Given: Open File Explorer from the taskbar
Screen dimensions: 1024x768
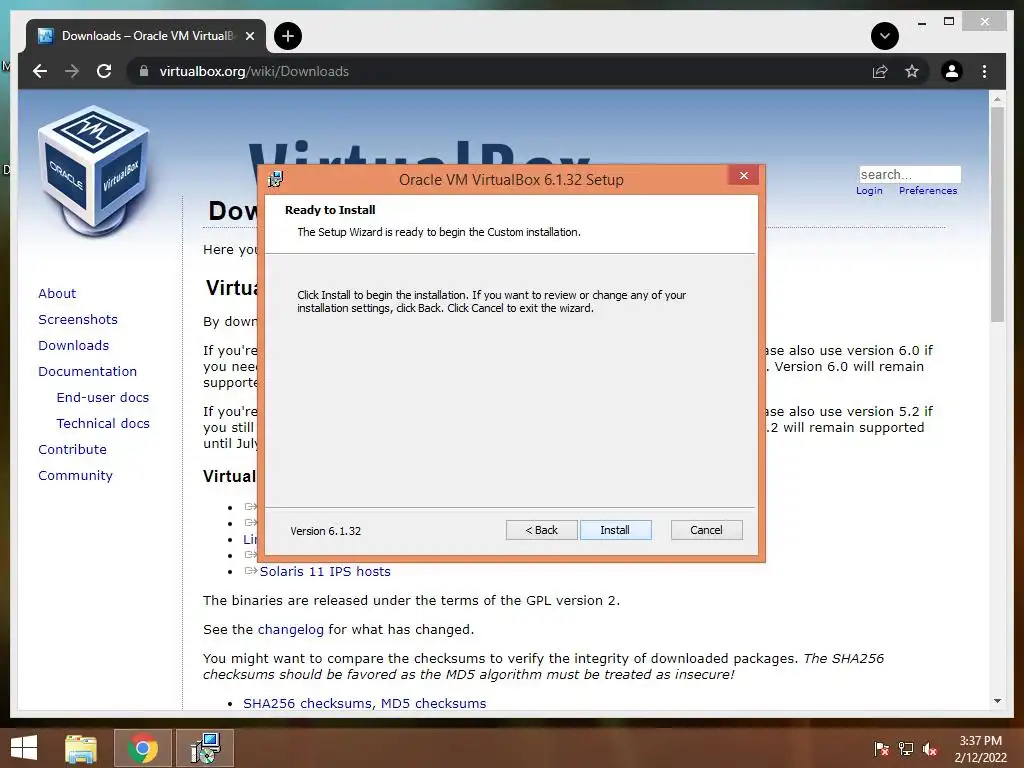Looking at the screenshot, I should [x=81, y=748].
